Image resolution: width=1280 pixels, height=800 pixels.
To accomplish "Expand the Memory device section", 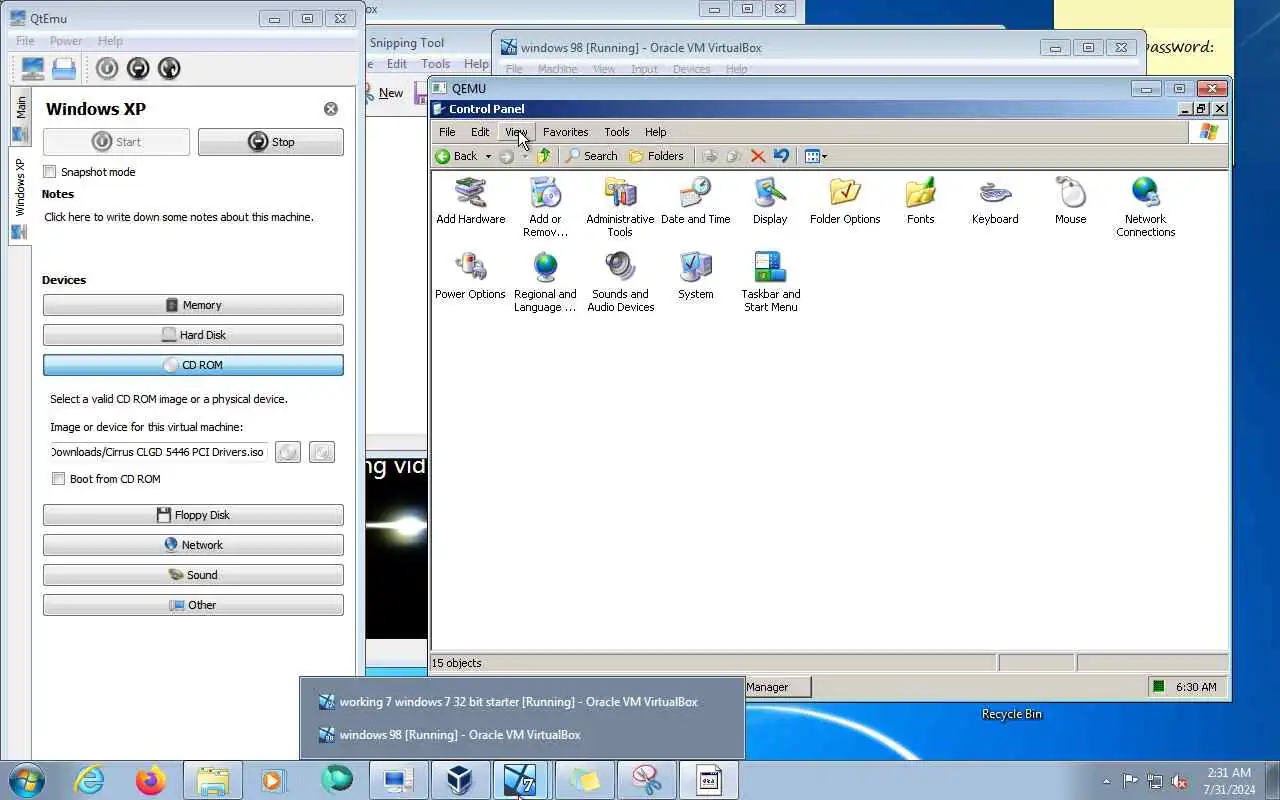I will [193, 305].
